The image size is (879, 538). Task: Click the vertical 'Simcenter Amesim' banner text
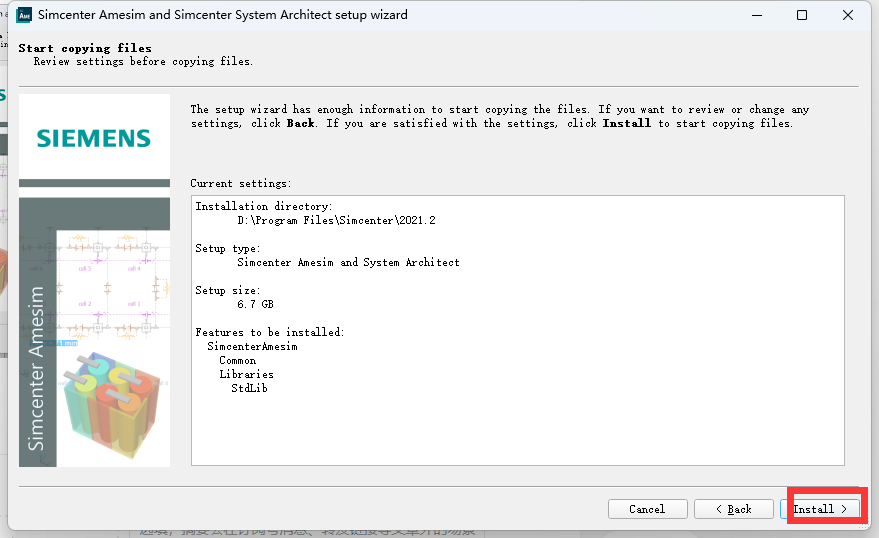[36, 368]
